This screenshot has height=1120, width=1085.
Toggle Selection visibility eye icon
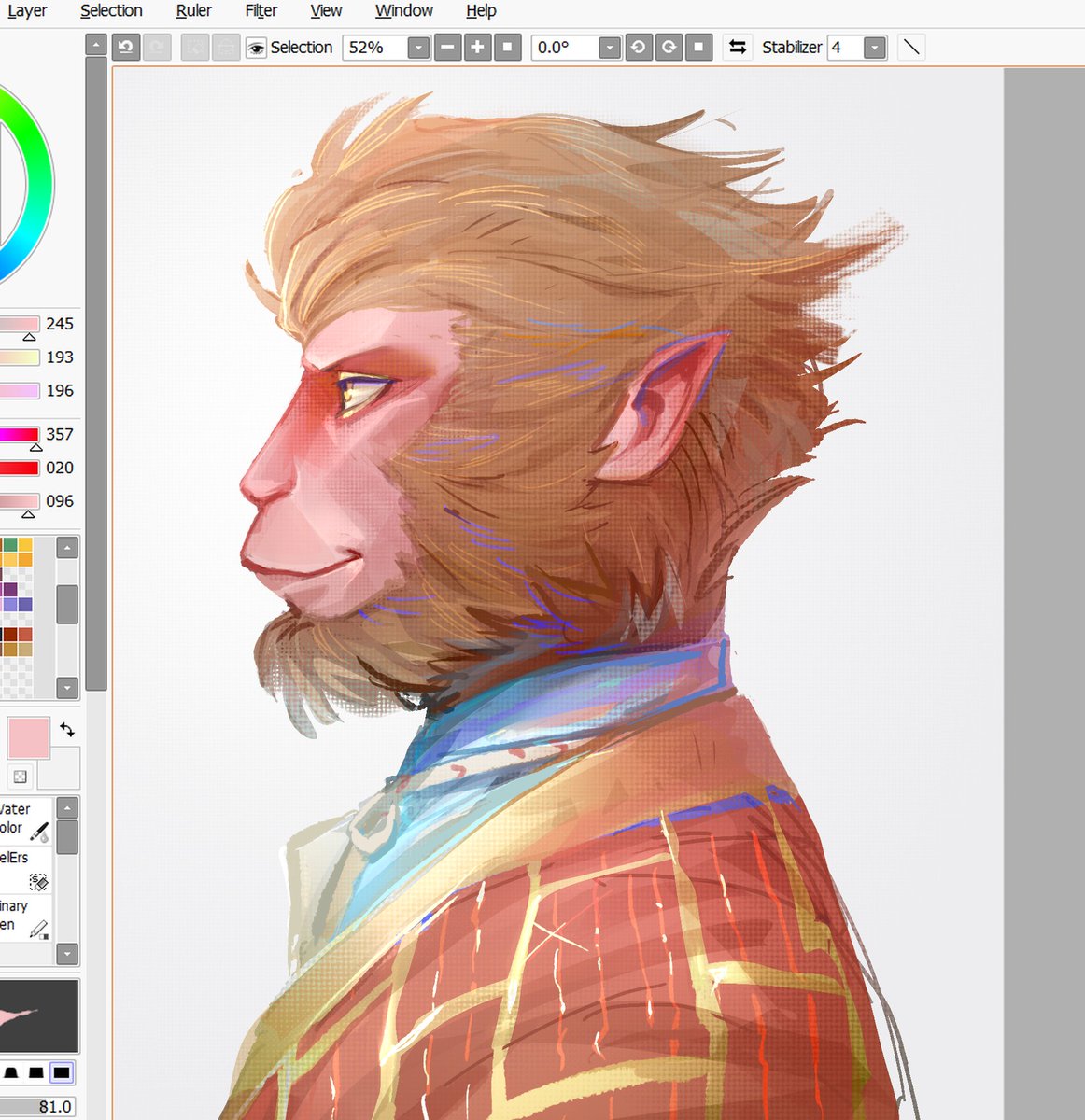click(x=256, y=48)
